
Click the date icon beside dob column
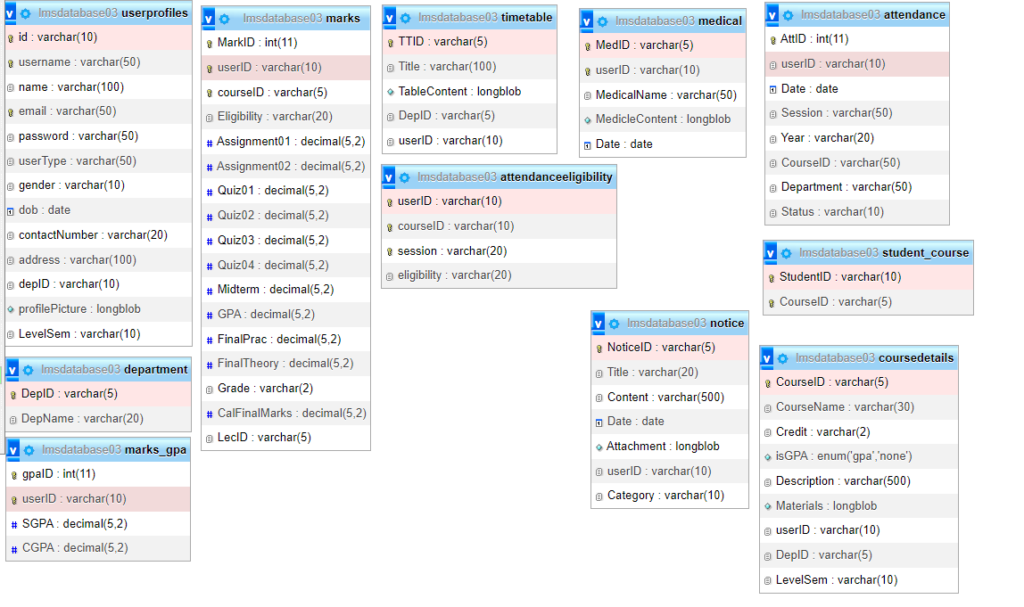(x=10, y=211)
